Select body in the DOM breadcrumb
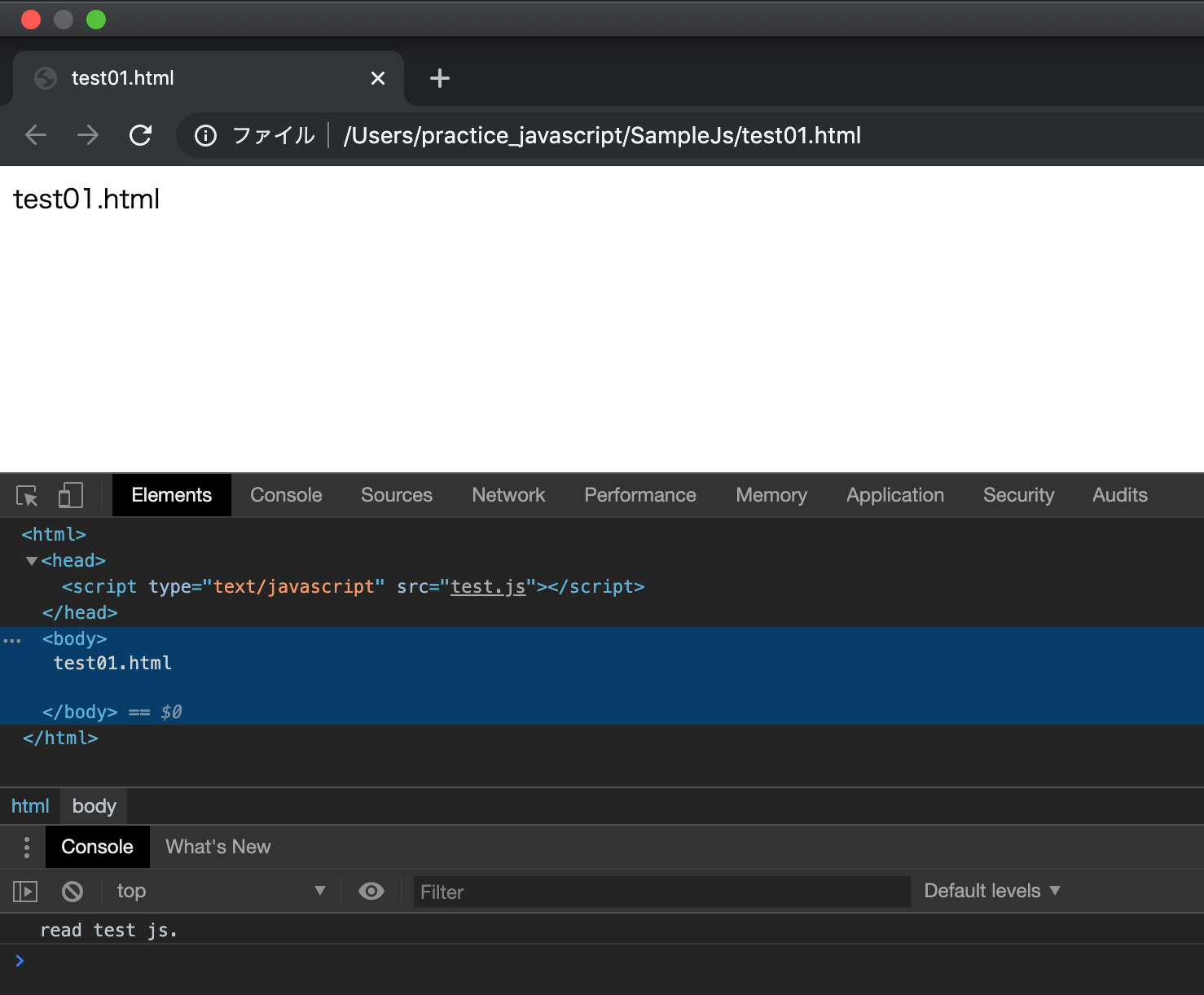Image resolution: width=1204 pixels, height=995 pixels. (93, 805)
